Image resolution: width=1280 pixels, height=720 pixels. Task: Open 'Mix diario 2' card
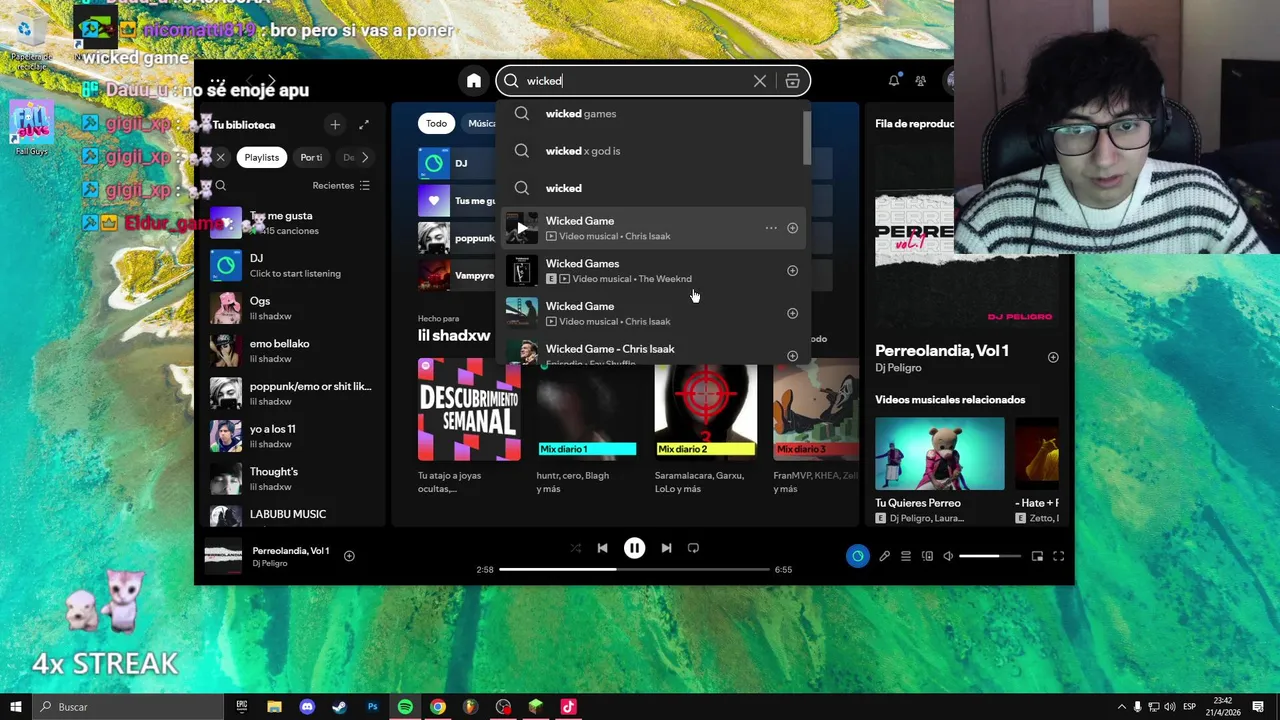(x=705, y=426)
